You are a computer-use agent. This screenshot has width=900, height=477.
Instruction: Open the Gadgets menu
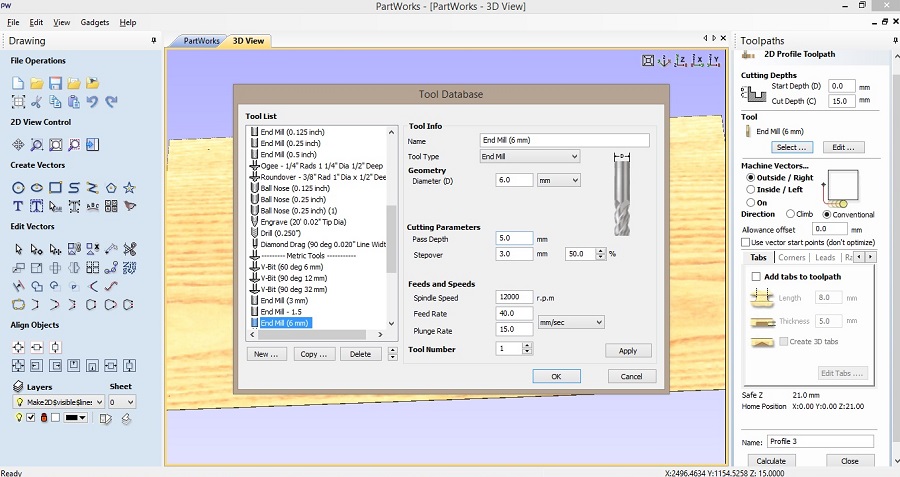[95, 22]
